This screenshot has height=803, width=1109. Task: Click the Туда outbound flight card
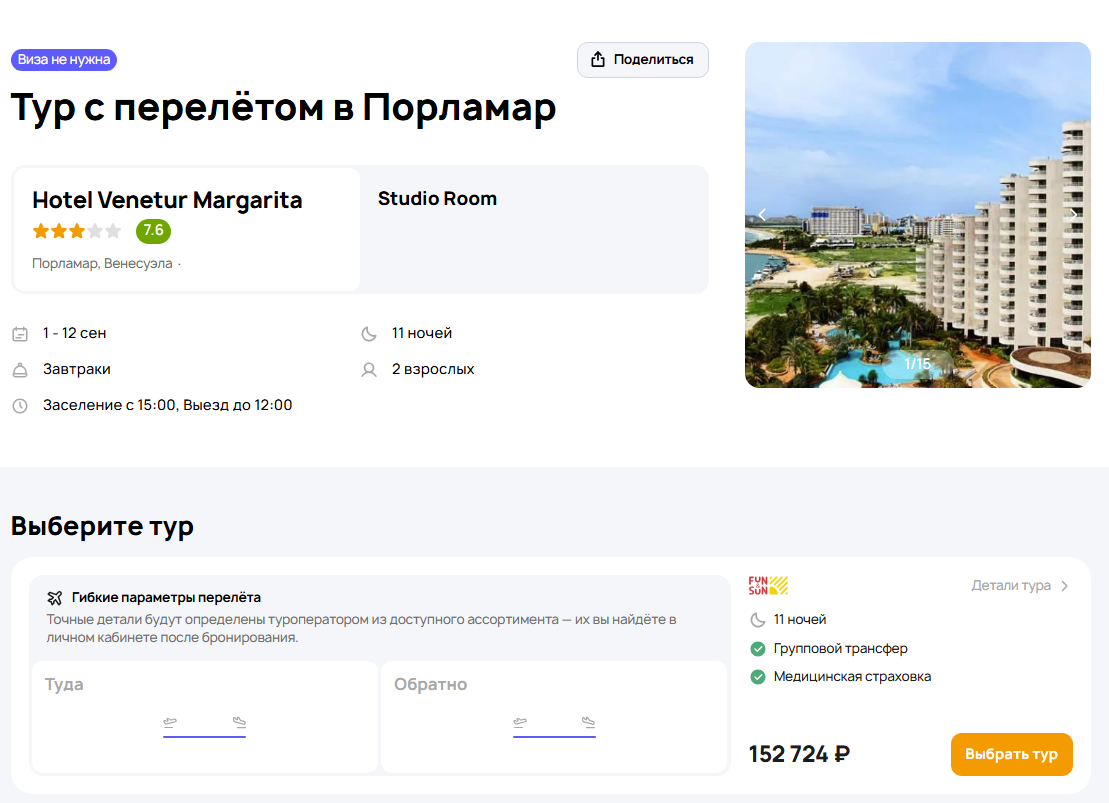point(204,717)
